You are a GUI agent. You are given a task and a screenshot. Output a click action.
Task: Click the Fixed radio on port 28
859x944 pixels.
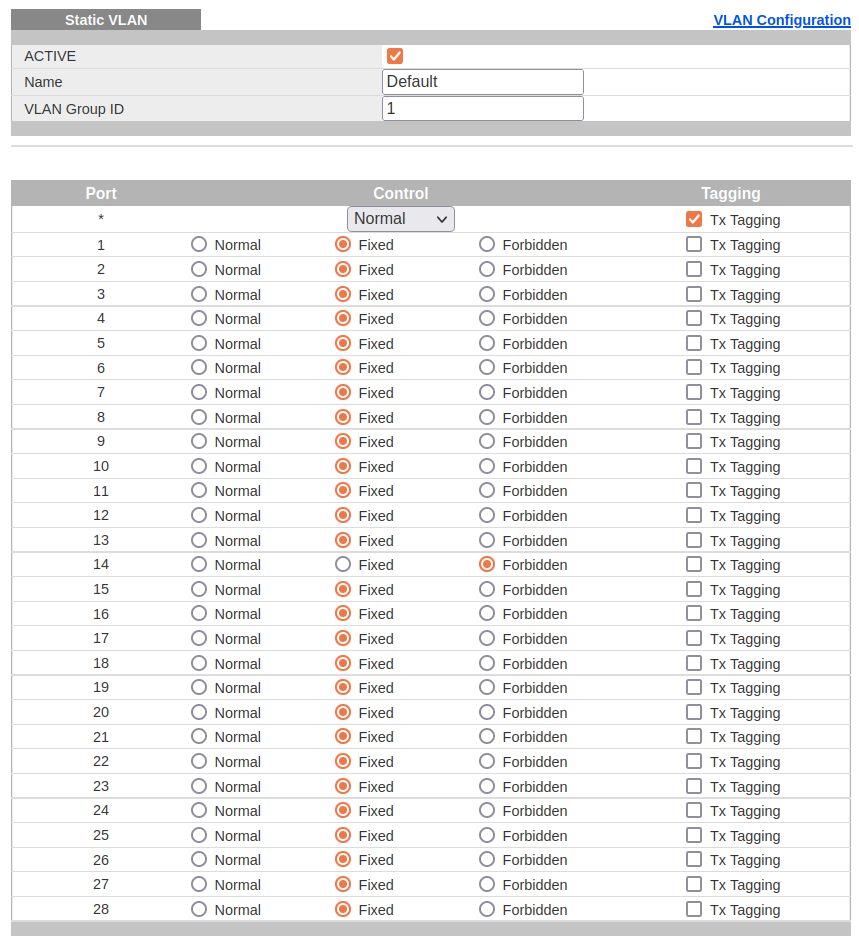coord(343,909)
